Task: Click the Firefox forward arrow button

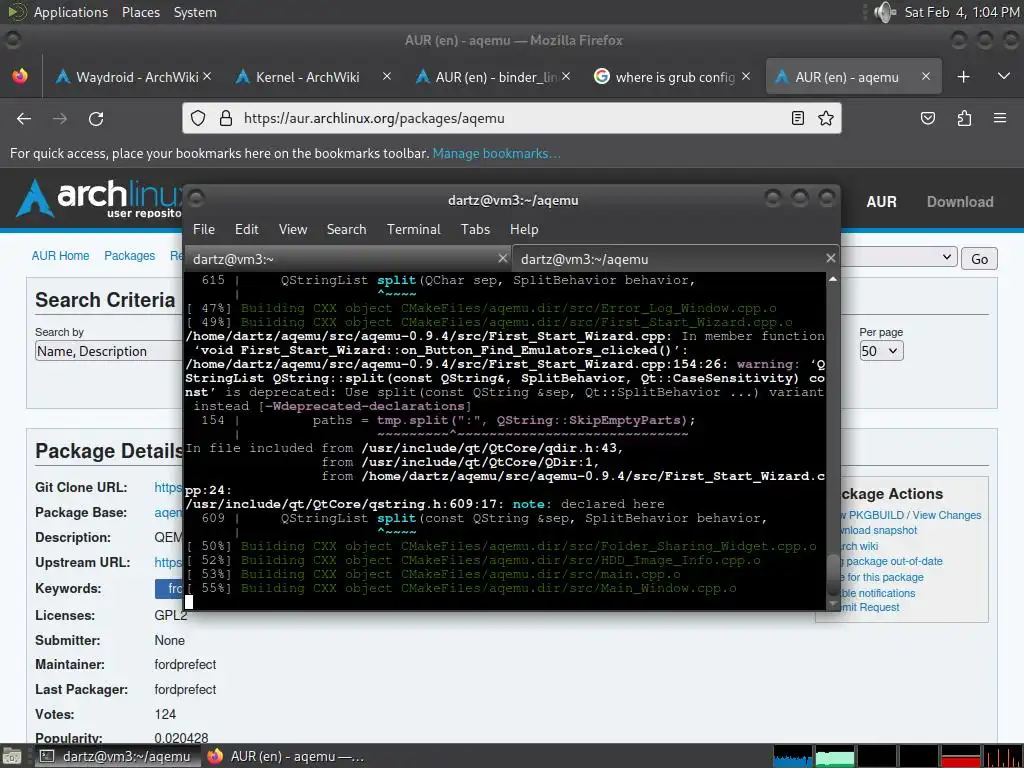Action: pyautogui.click(x=60, y=119)
